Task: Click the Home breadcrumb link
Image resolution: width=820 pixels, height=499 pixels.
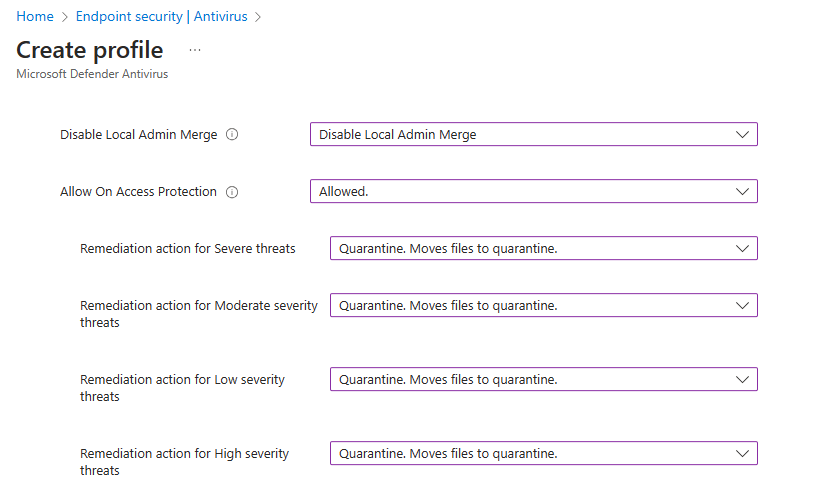Action: 35,17
